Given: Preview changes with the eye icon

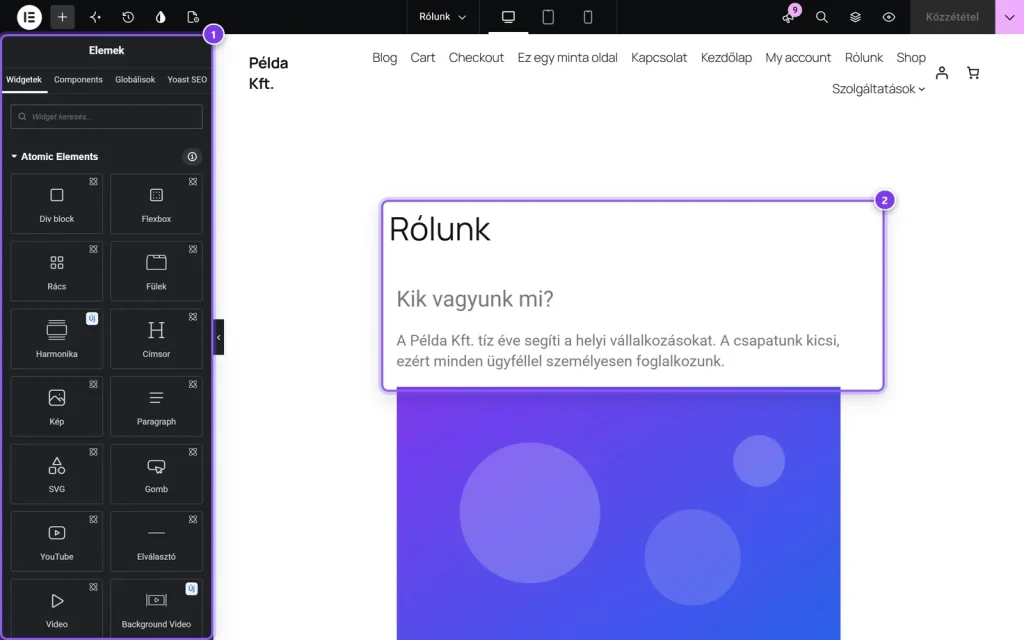Looking at the screenshot, I should tap(889, 17).
